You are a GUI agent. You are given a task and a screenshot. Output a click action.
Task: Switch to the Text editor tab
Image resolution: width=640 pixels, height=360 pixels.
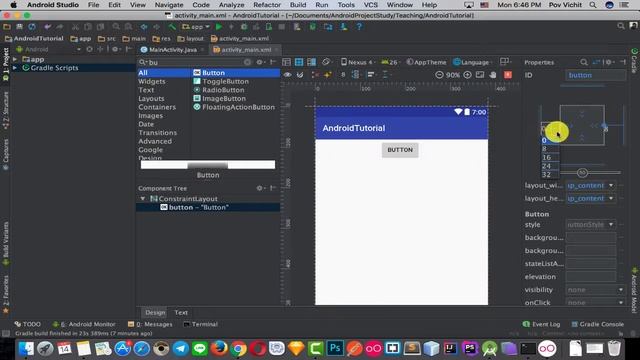point(181,313)
